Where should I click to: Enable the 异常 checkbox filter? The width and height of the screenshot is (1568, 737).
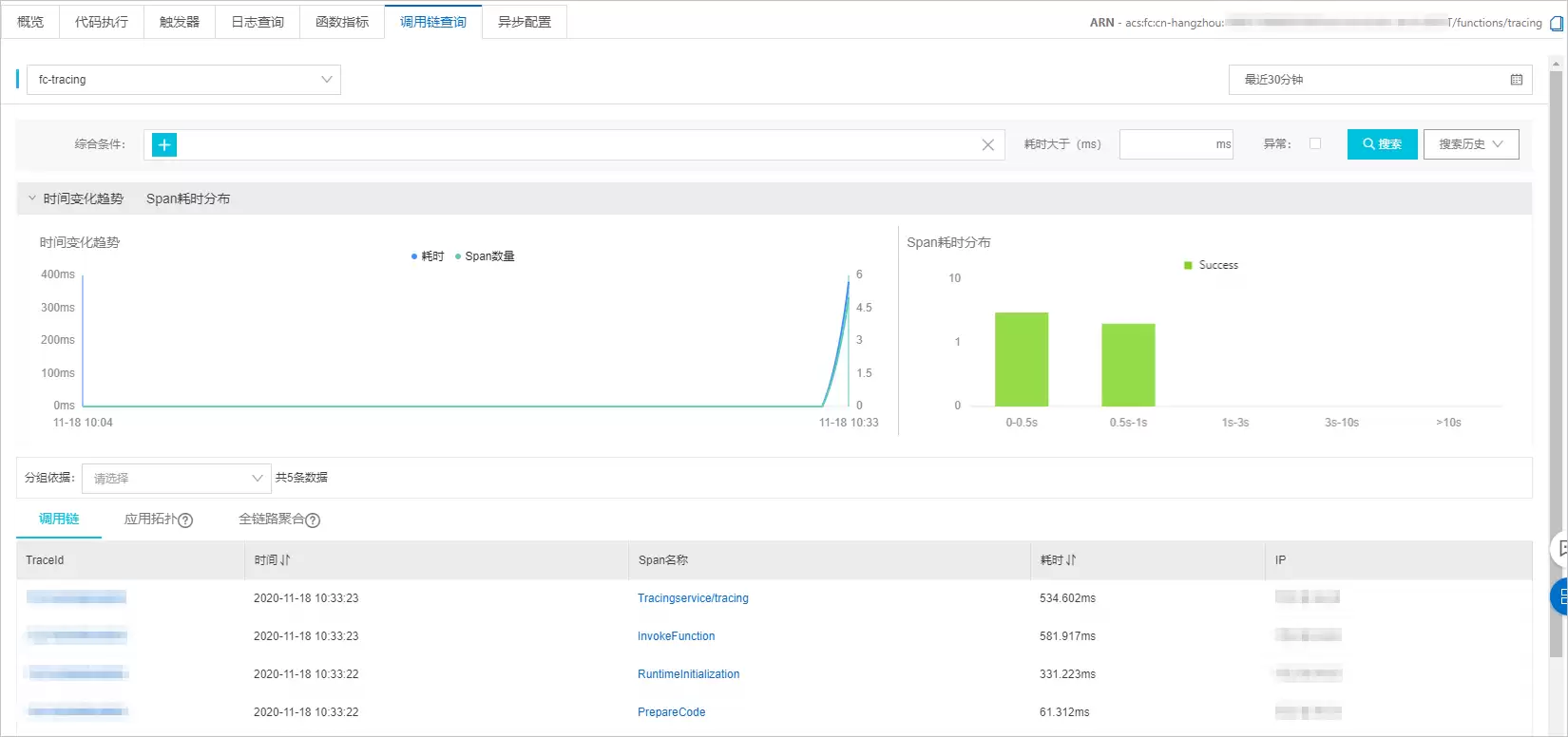[1315, 143]
